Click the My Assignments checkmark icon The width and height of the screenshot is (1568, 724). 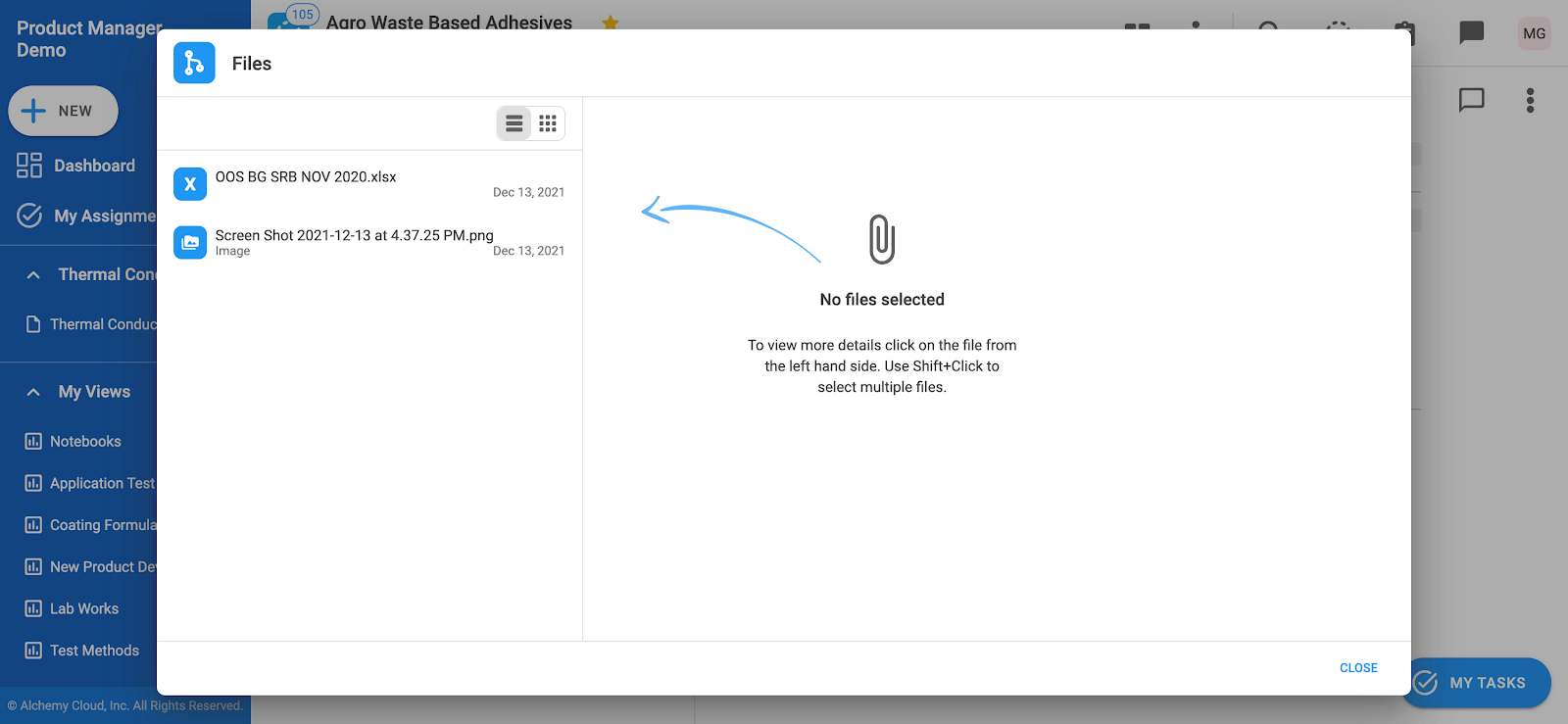pos(29,216)
